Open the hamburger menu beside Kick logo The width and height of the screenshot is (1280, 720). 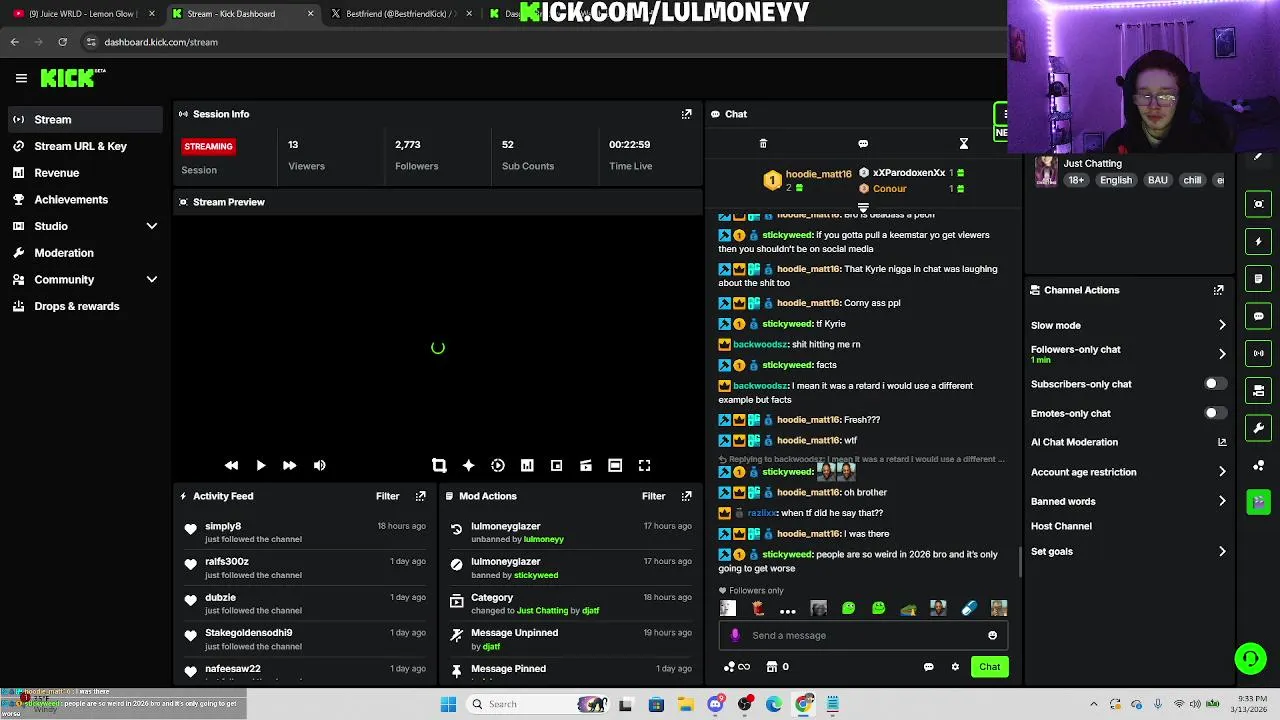21,78
